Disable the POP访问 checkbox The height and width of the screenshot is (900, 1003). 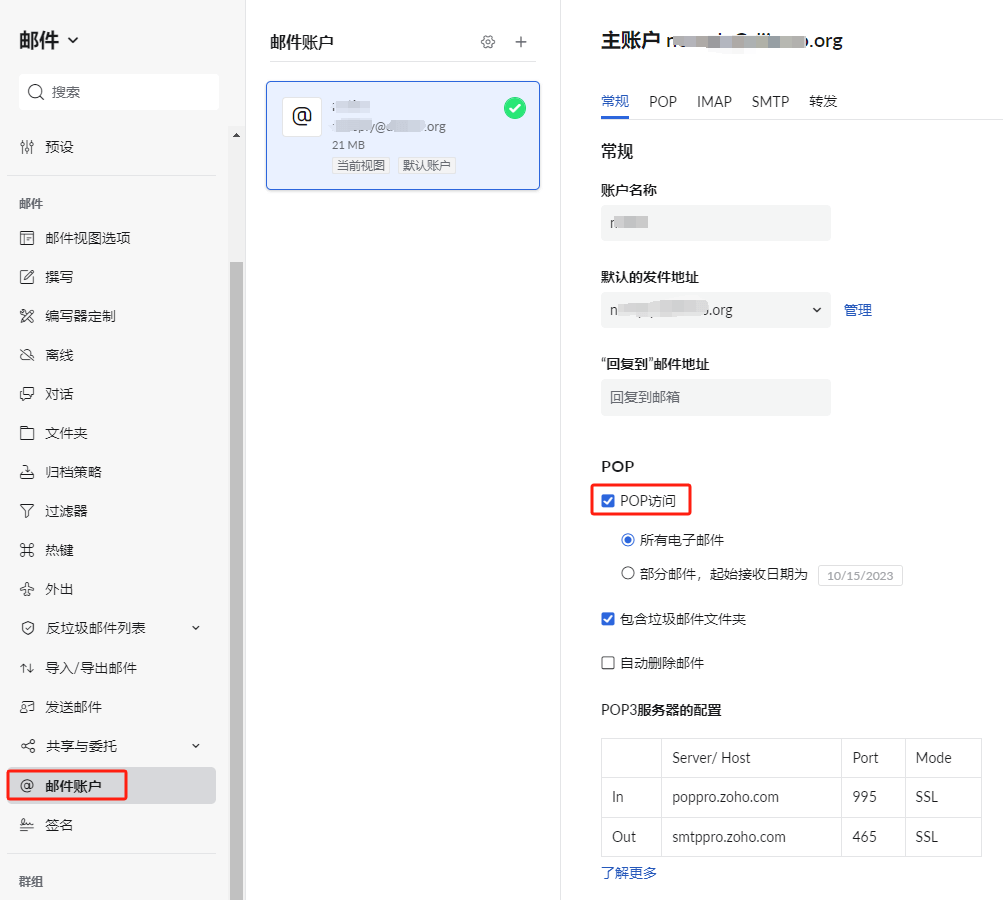tap(608, 501)
